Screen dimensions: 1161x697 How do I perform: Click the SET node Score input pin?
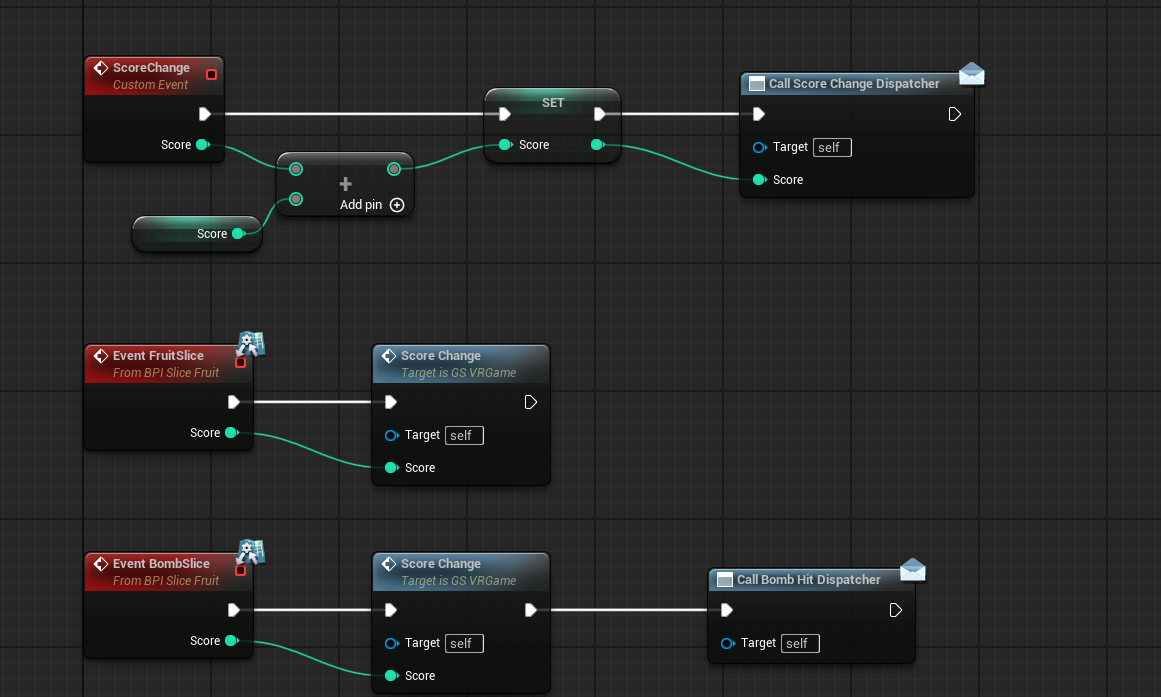click(506, 144)
